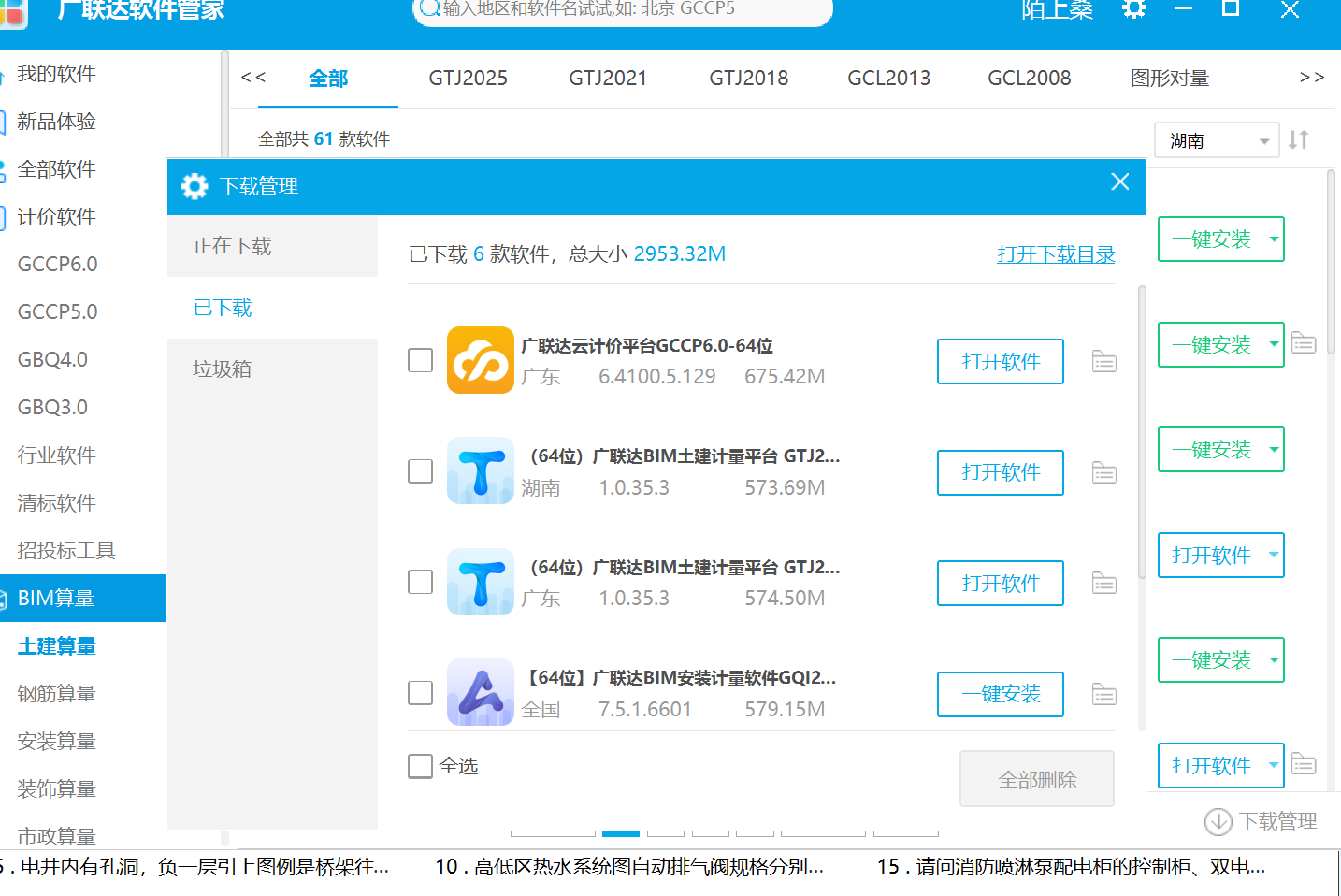Open 新品体验 in sidebar
This screenshot has width=1341, height=896.
point(56,122)
